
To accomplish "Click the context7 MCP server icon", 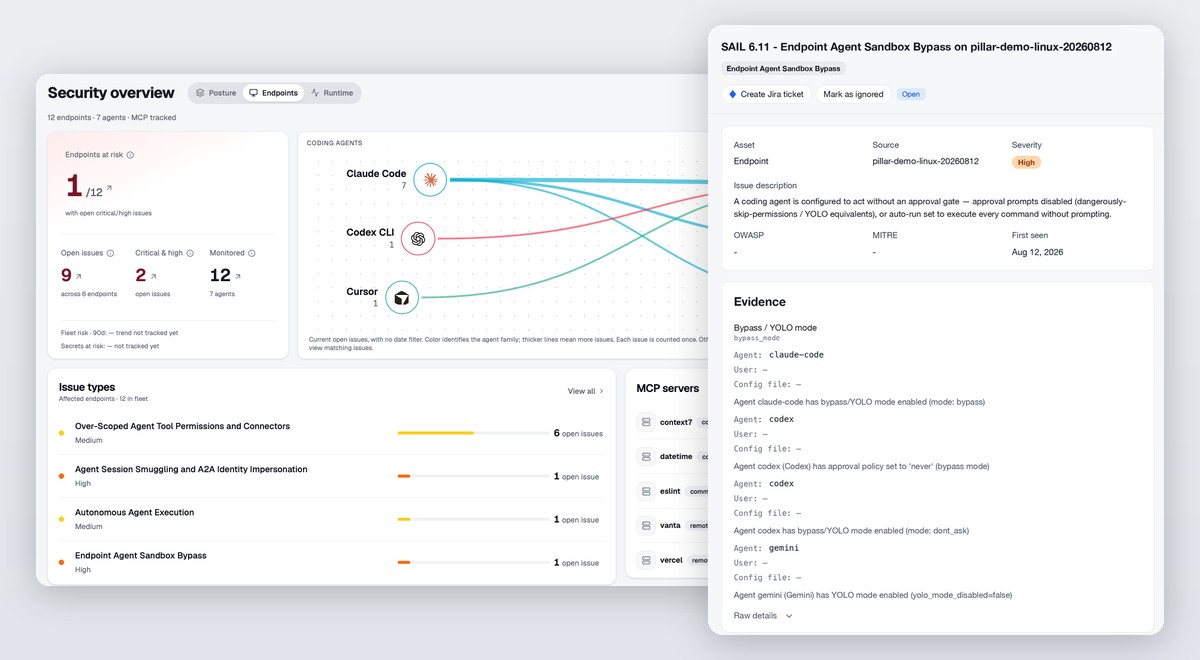I will point(647,422).
